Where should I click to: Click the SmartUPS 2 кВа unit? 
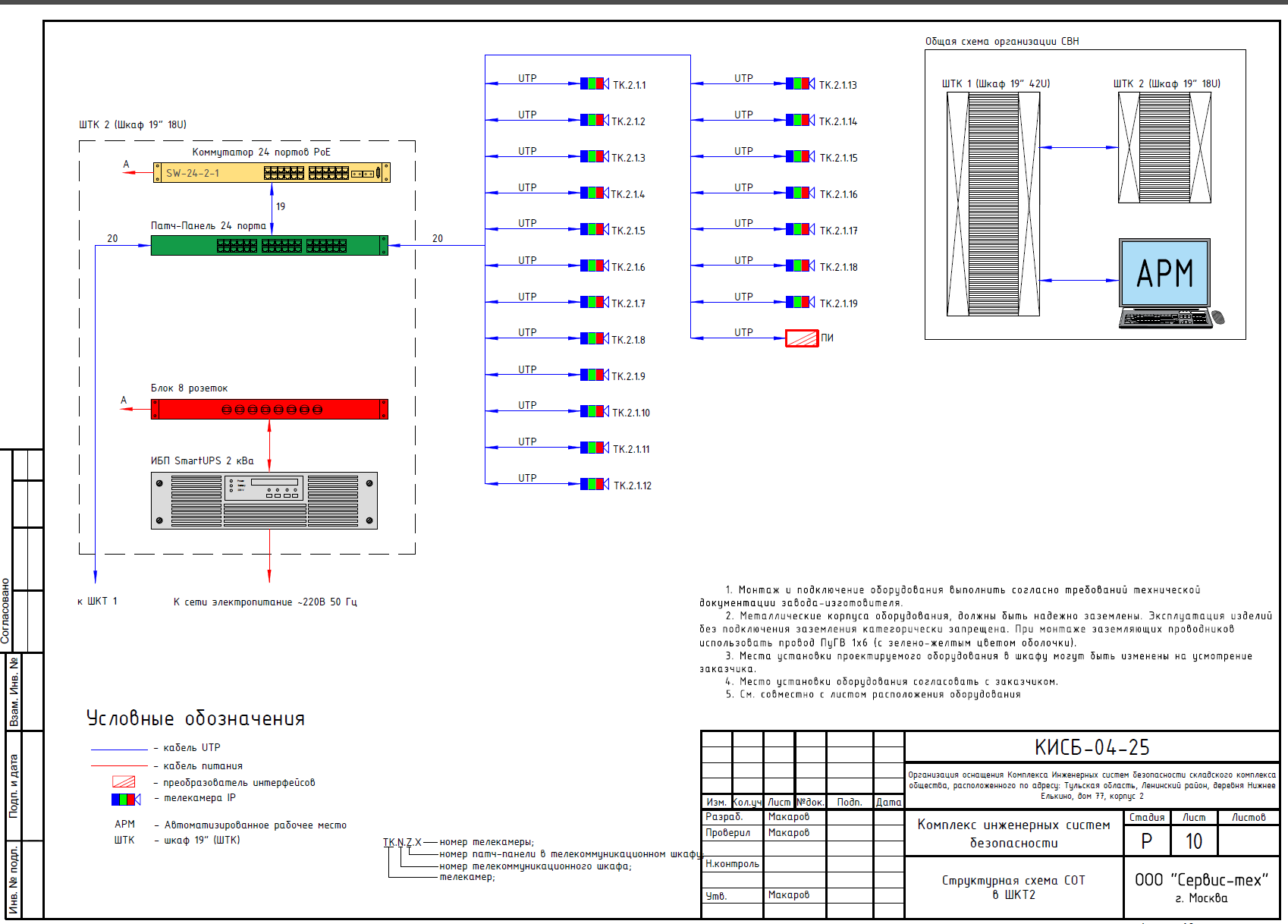point(264,501)
